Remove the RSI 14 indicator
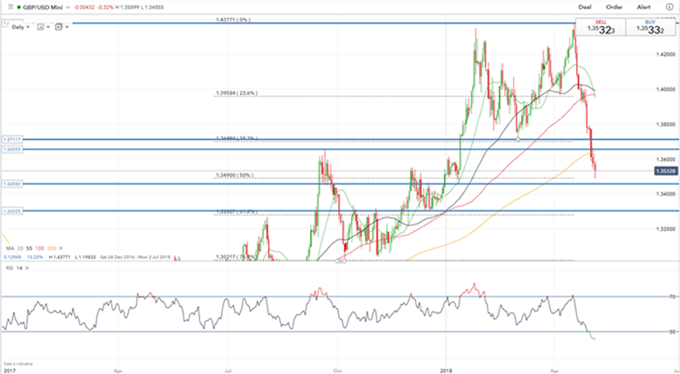 click(27, 268)
